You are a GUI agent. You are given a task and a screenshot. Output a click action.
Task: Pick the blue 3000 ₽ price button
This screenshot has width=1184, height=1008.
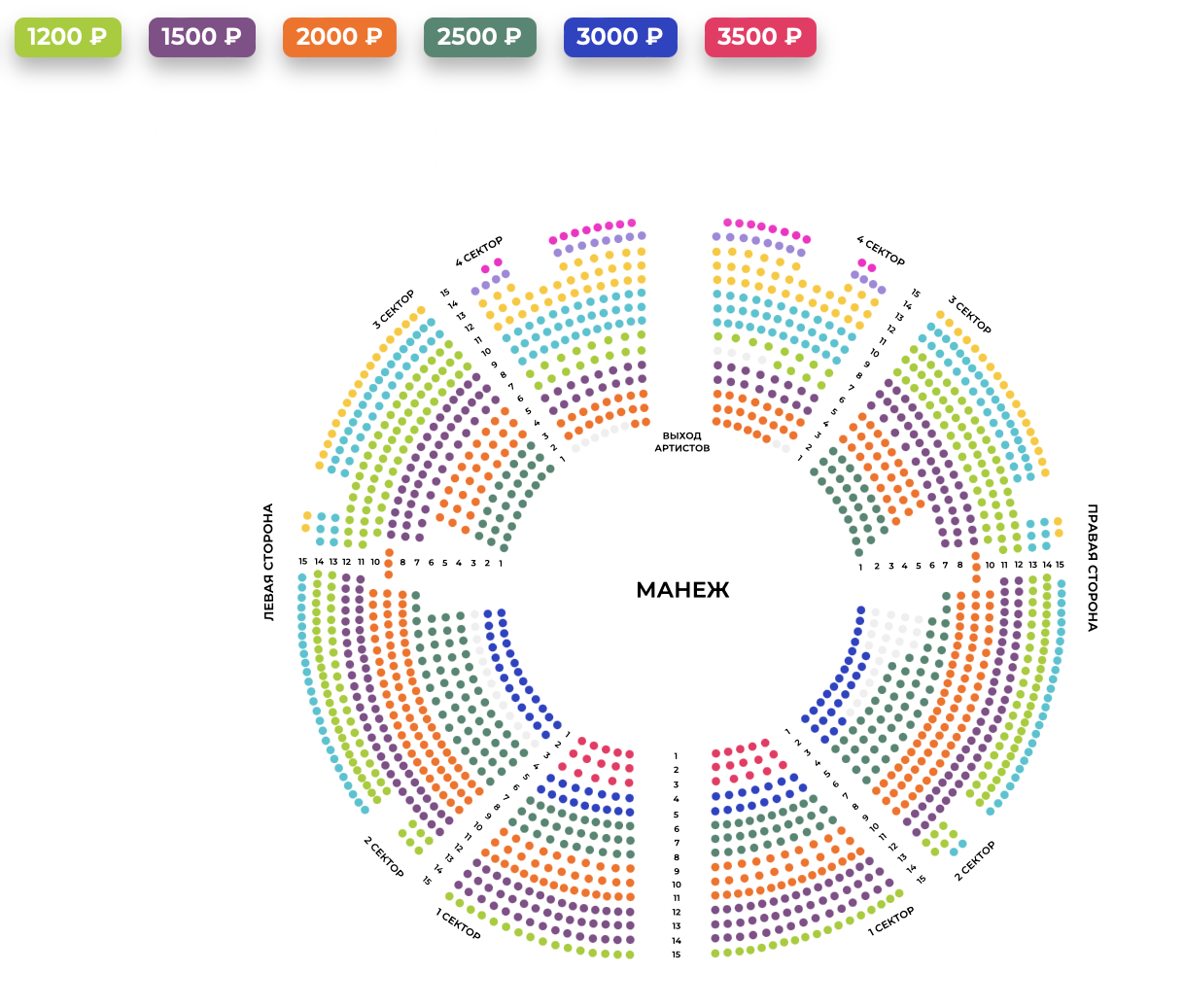[620, 37]
